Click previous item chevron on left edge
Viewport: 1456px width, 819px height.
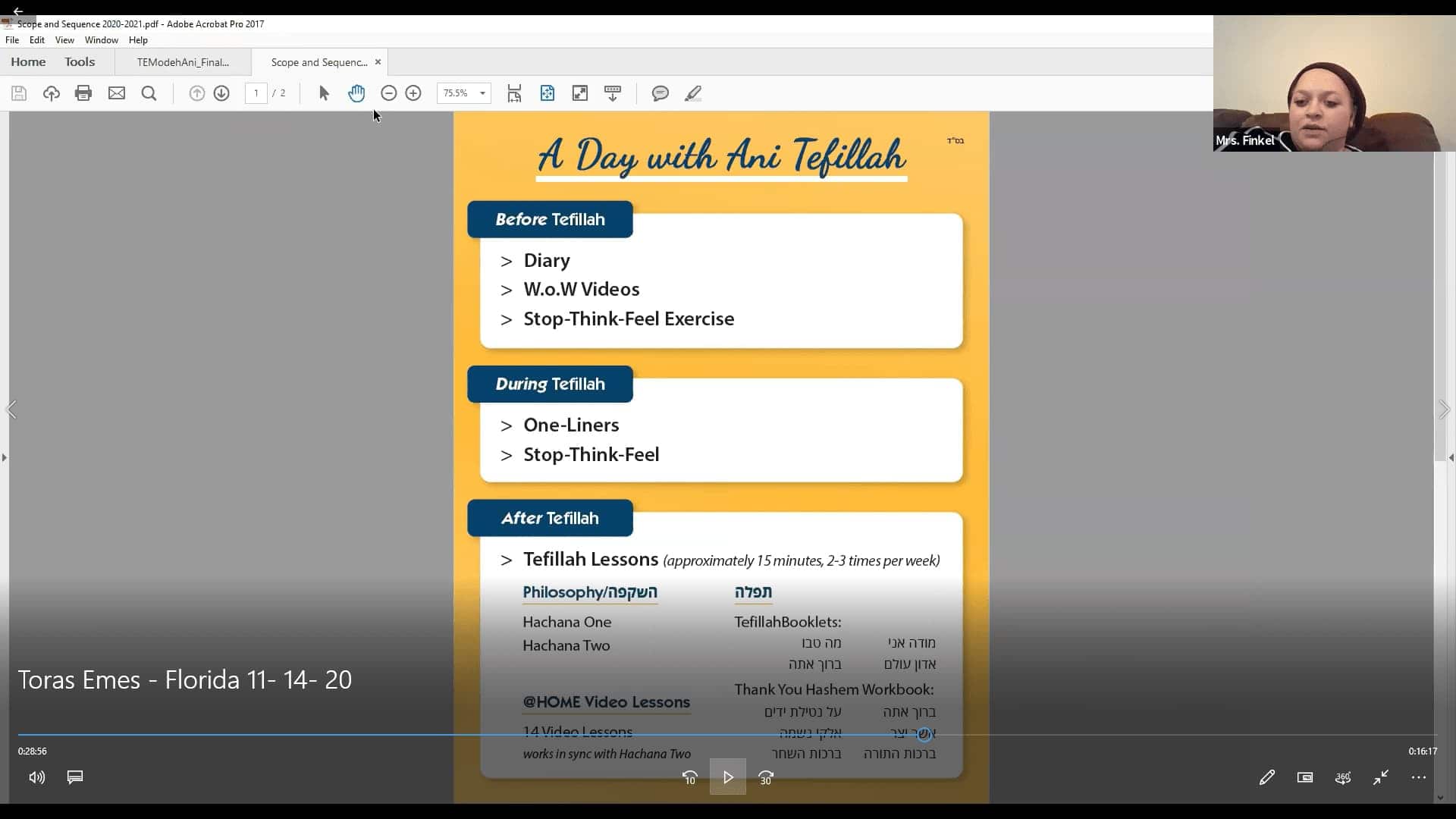pyautogui.click(x=11, y=409)
